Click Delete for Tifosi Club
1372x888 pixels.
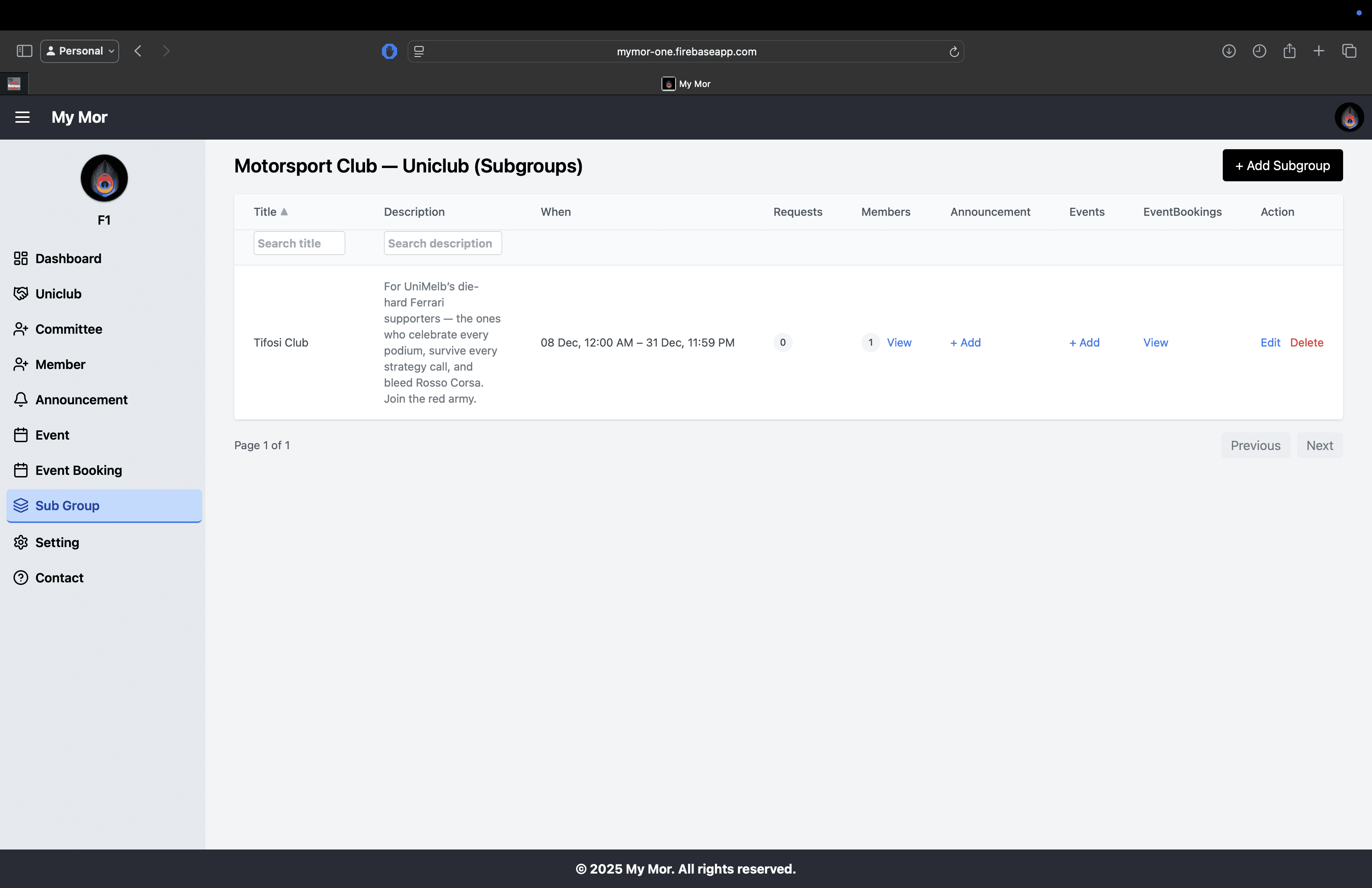[x=1306, y=342]
